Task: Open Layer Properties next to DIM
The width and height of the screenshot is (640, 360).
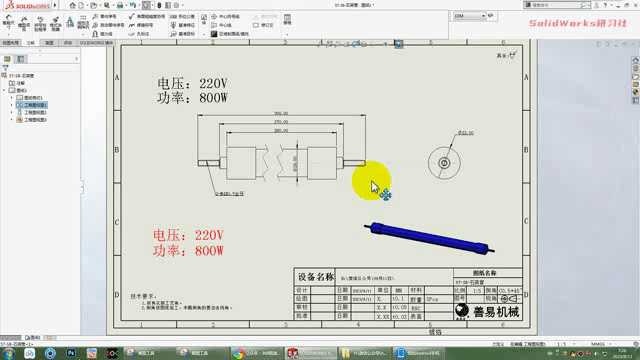Action: point(491,16)
